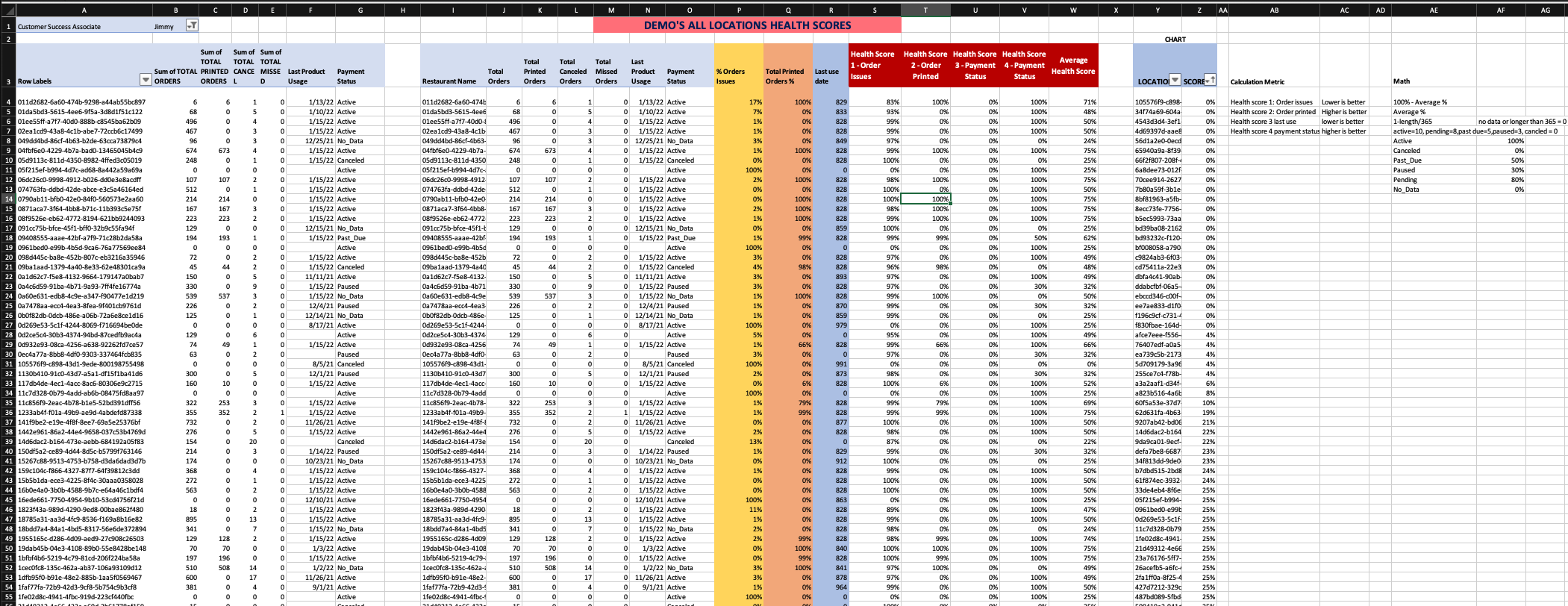Image resolution: width=1568 pixels, height=606 pixels.
Task: Select Health Score 1 - Order Issues header
Action: (x=873, y=66)
